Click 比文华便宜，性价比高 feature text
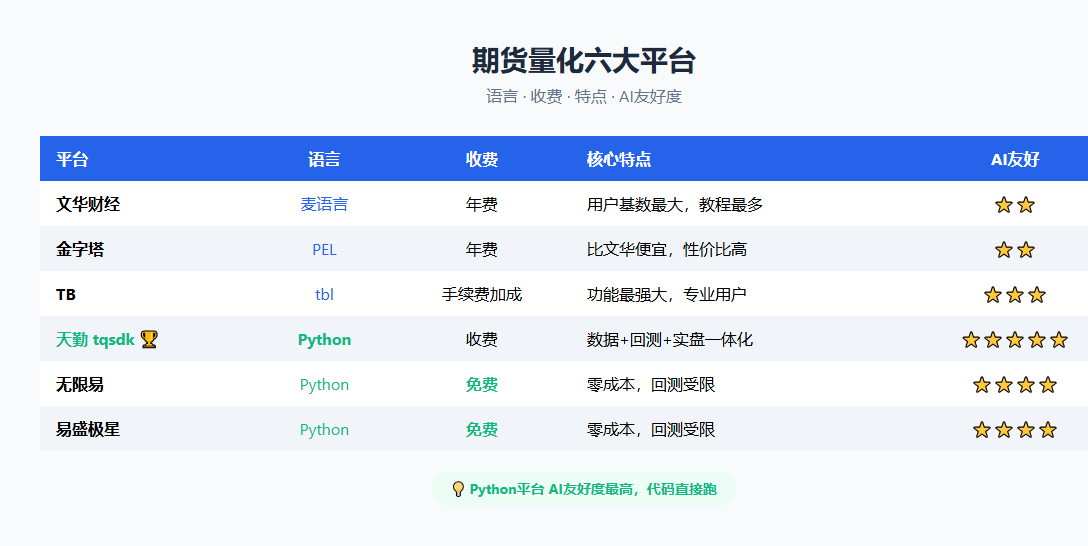The width and height of the screenshot is (1088, 546). pyautogui.click(x=667, y=249)
